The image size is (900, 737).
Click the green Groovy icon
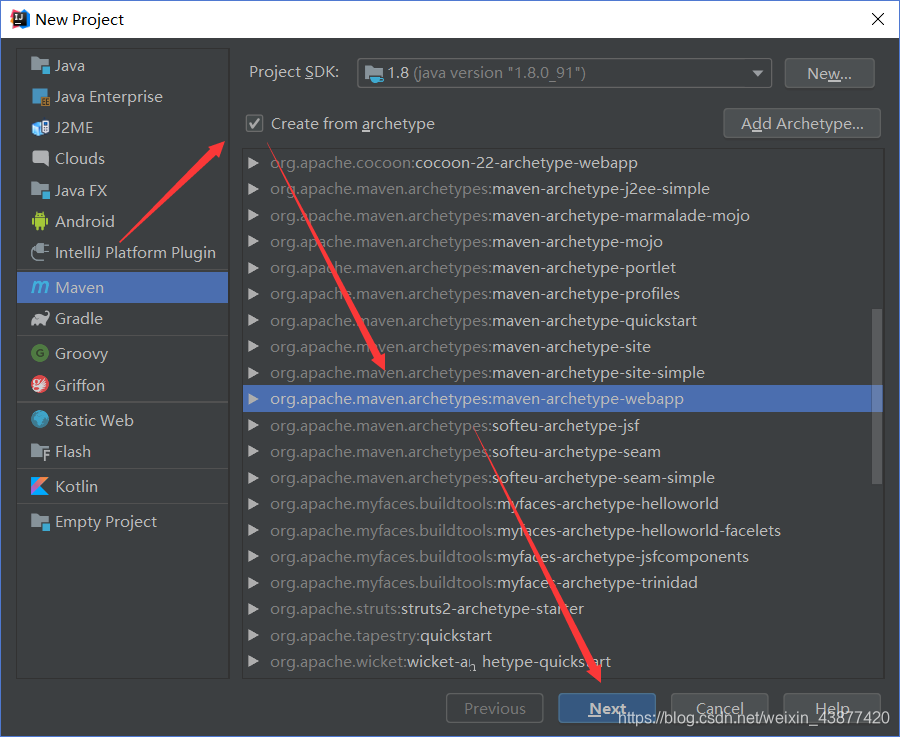(x=40, y=353)
